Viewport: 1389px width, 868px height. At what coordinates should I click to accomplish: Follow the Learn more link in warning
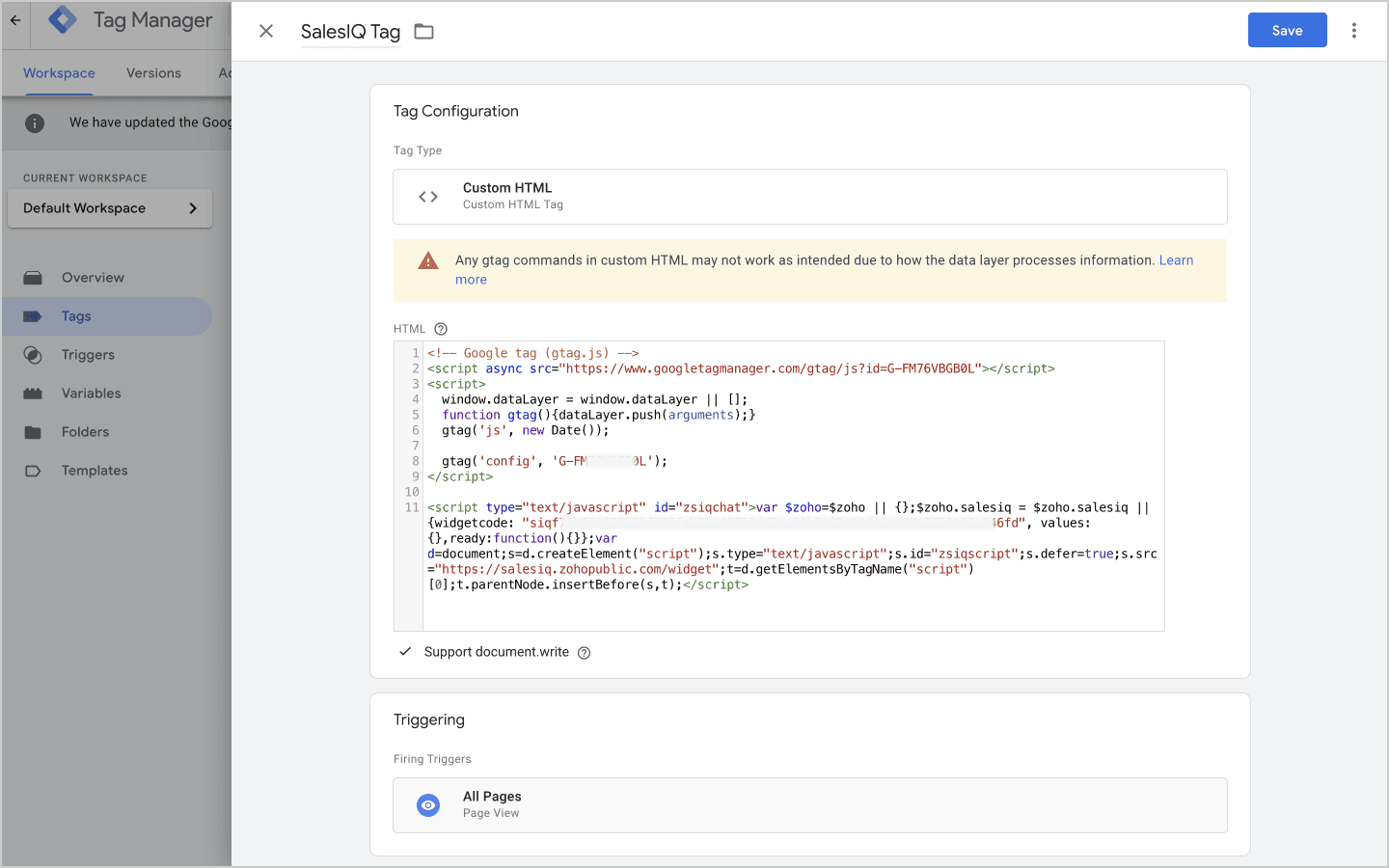(x=1176, y=260)
